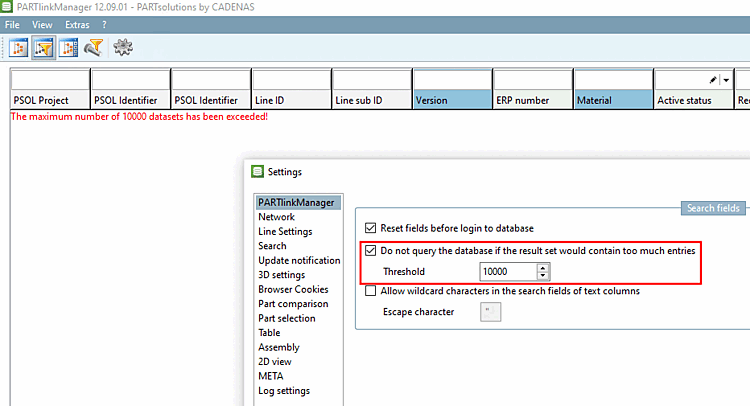Click the Line sub ID column header
Screen dimensions: 750x406
tap(372, 100)
